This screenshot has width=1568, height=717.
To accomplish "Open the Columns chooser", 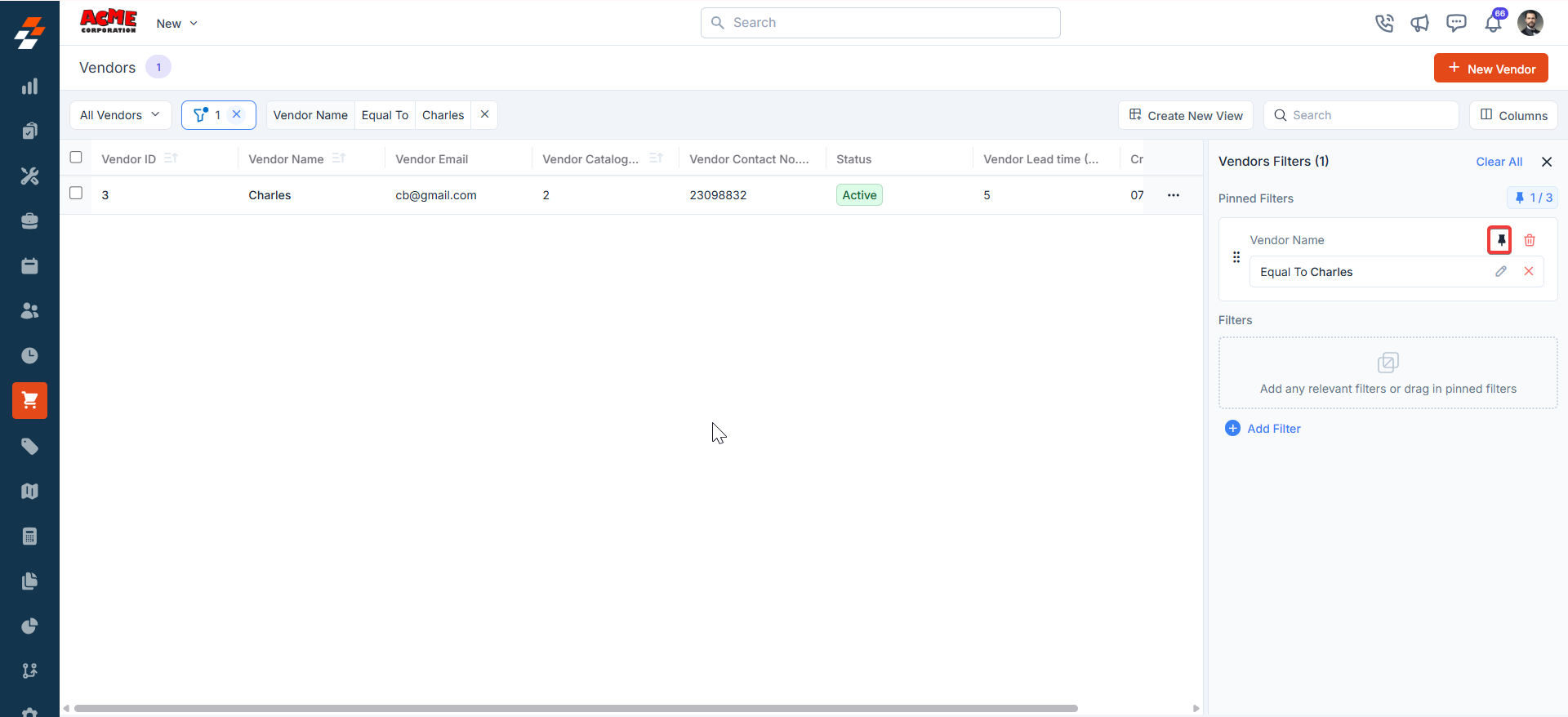I will (1513, 115).
